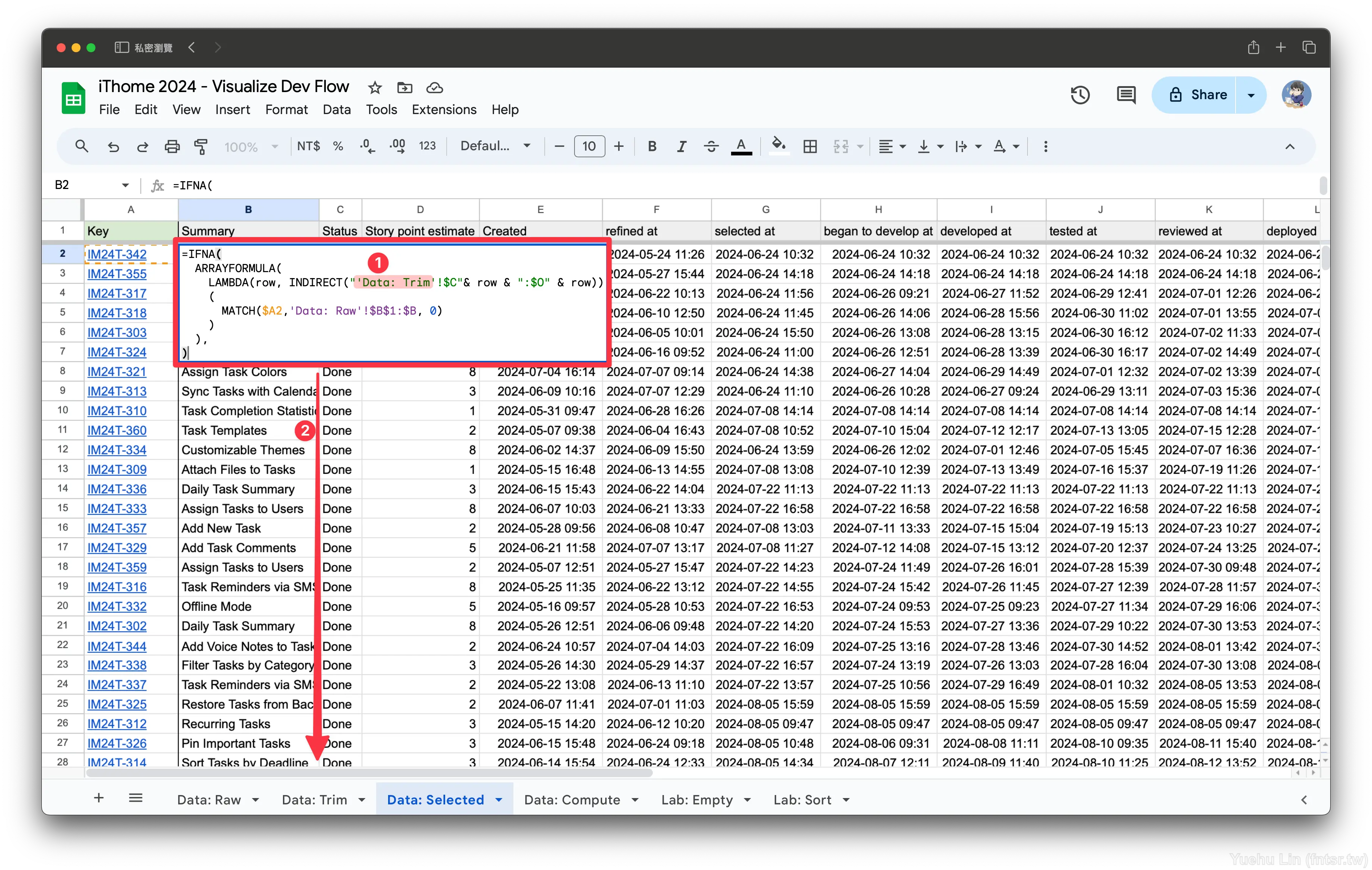Open the all sheets list icon
Image resolution: width=1372 pixels, height=870 pixels.
(x=135, y=798)
